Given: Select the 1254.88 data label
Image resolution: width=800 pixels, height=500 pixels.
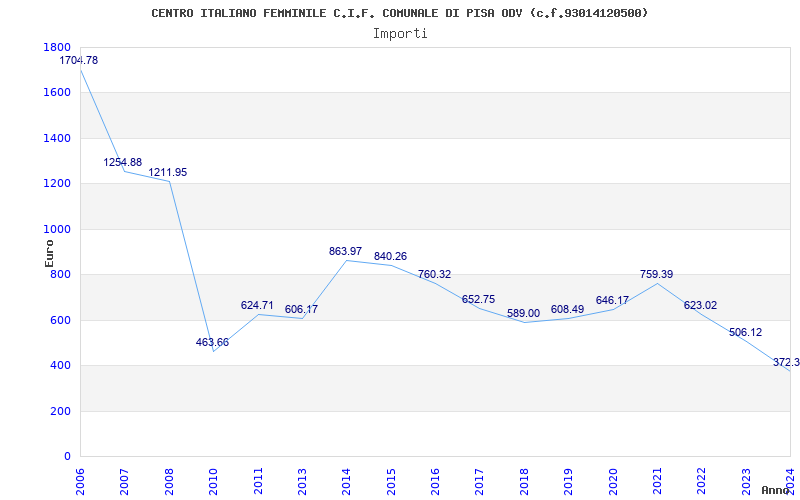Looking at the screenshot, I should point(122,162).
